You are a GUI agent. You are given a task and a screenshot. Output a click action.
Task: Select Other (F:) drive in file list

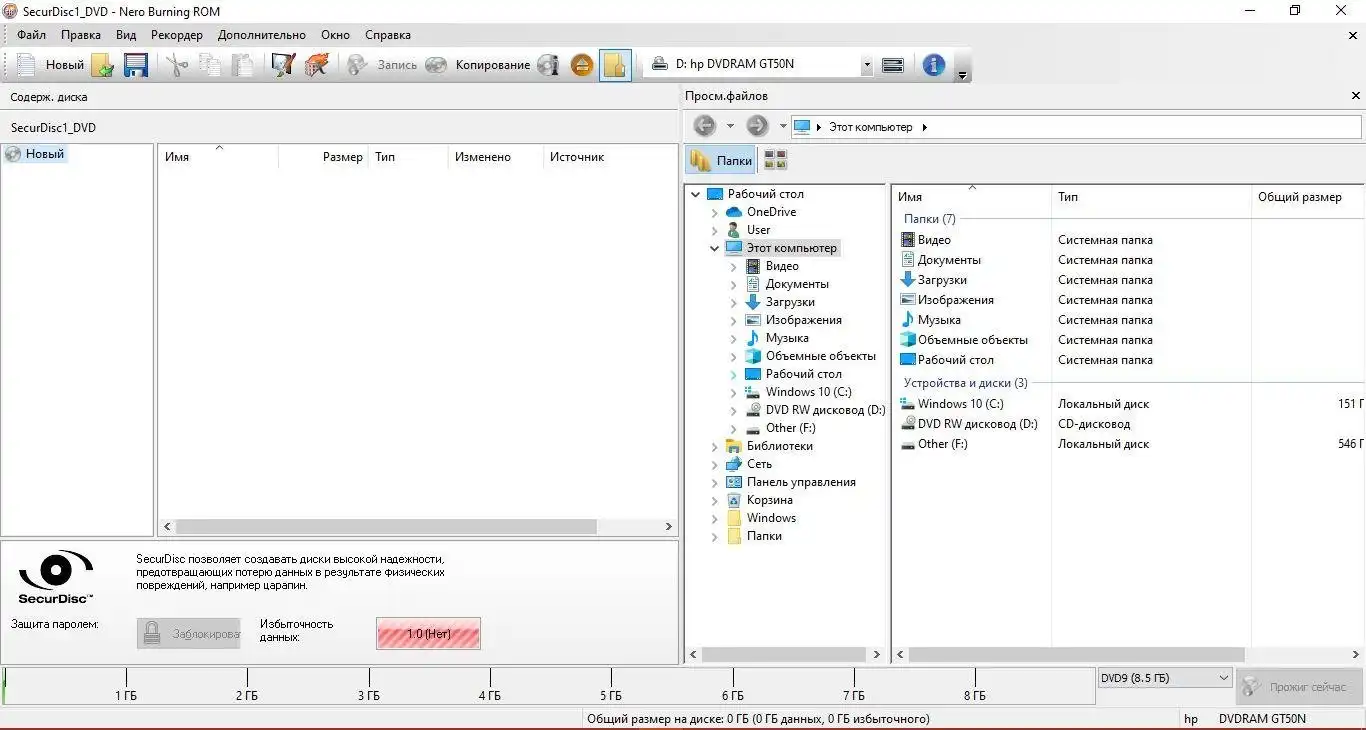(942, 444)
